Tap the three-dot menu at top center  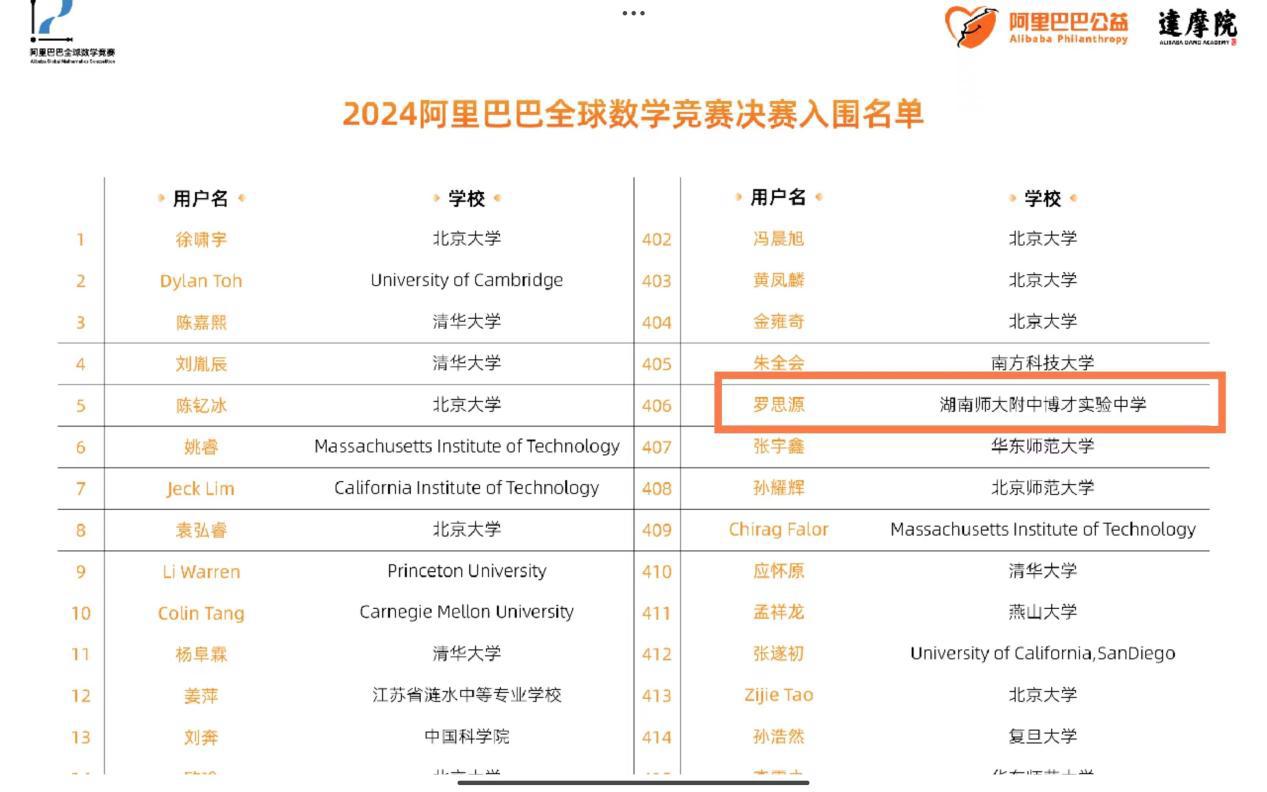tap(633, 13)
